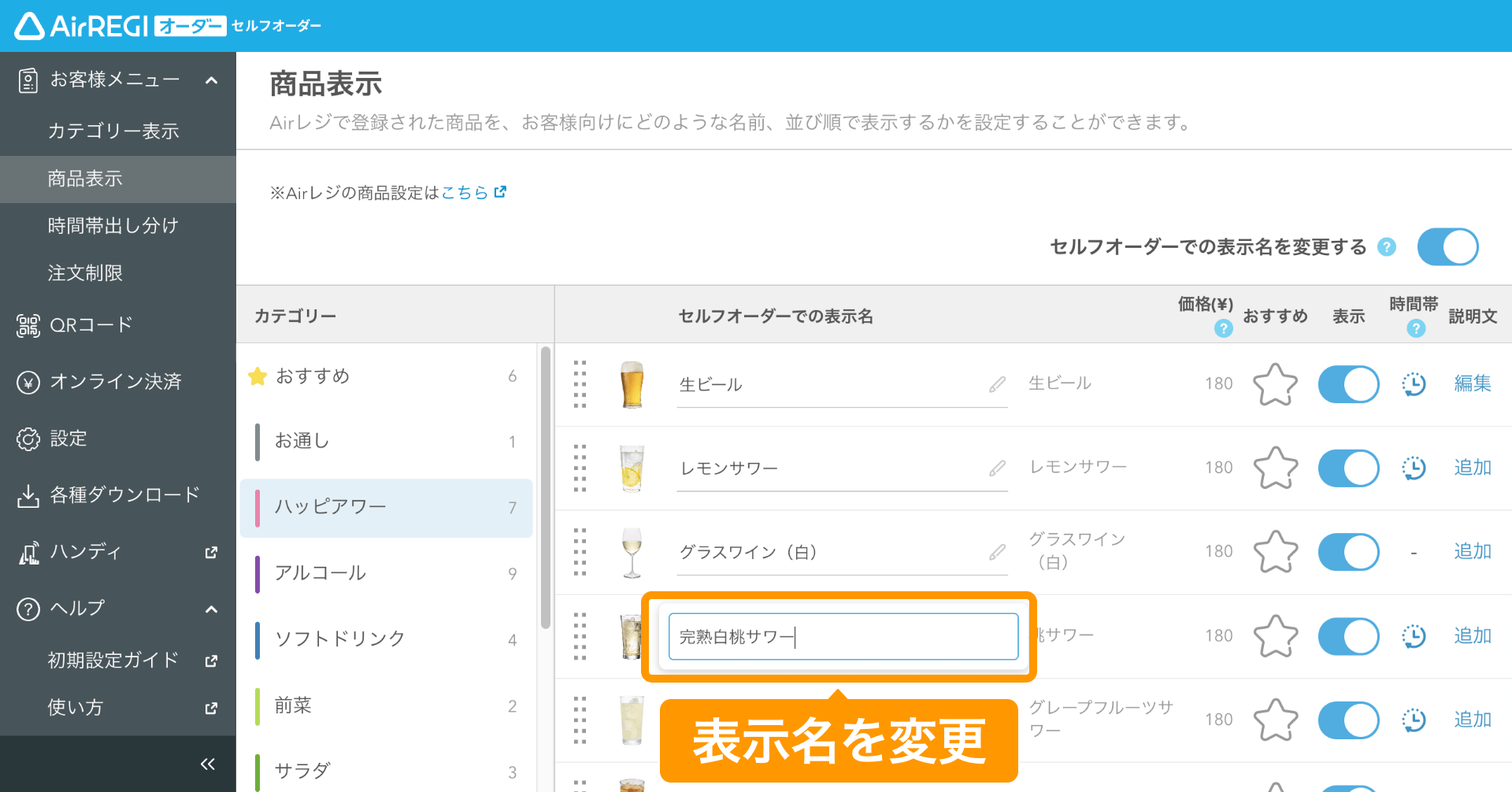The width and height of the screenshot is (1512, 792).
Task: Click 追加 description link for グラスワイン（白）
Action: point(1473,551)
